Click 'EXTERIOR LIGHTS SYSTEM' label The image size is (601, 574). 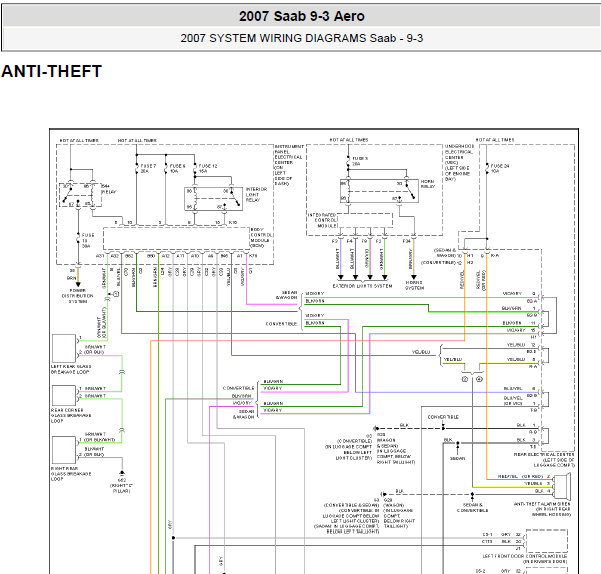(x=362, y=286)
